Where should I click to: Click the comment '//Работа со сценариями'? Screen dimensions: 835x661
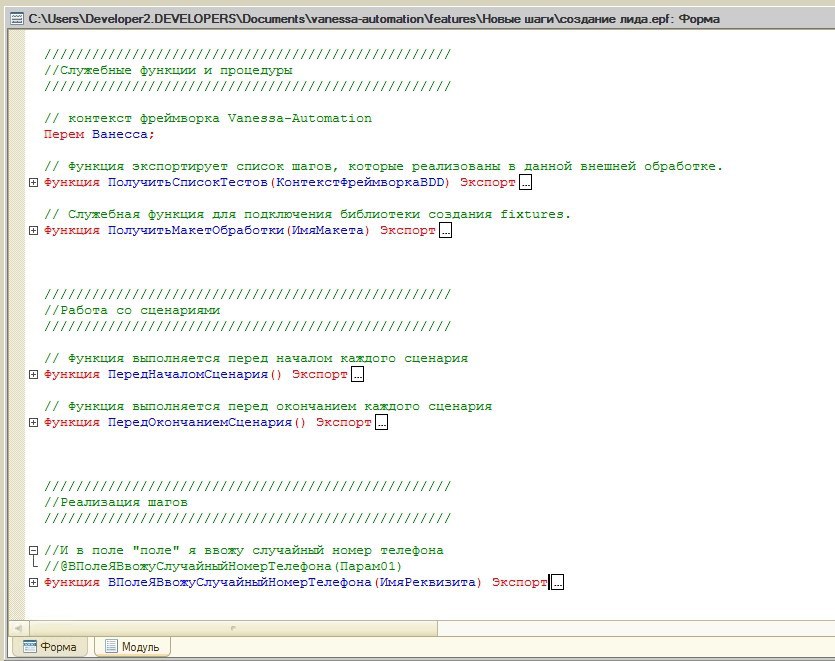tap(132, 310)
